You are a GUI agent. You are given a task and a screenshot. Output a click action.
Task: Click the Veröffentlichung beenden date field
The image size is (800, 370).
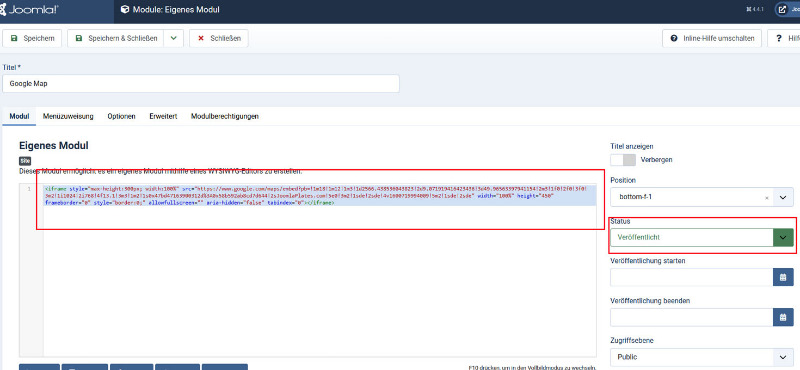click(691, 317)
